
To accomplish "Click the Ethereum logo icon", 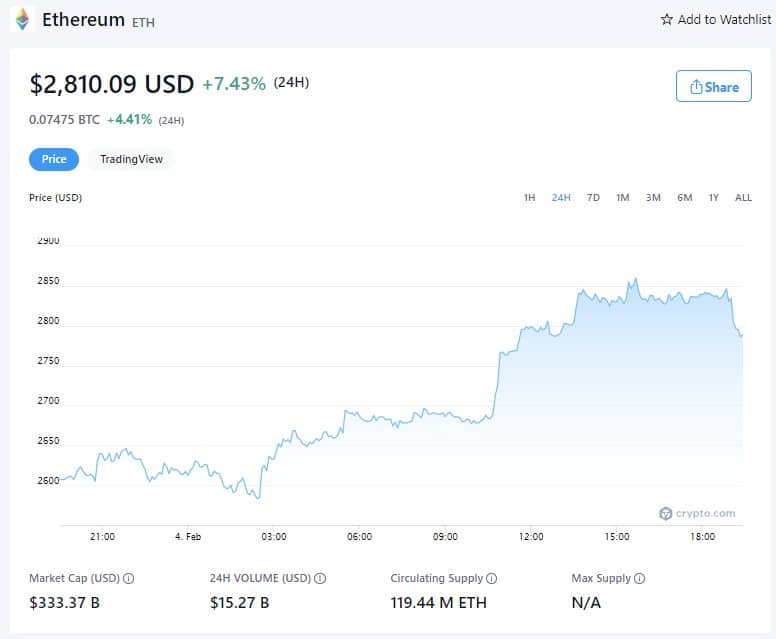I will click(x=22, y=19).
